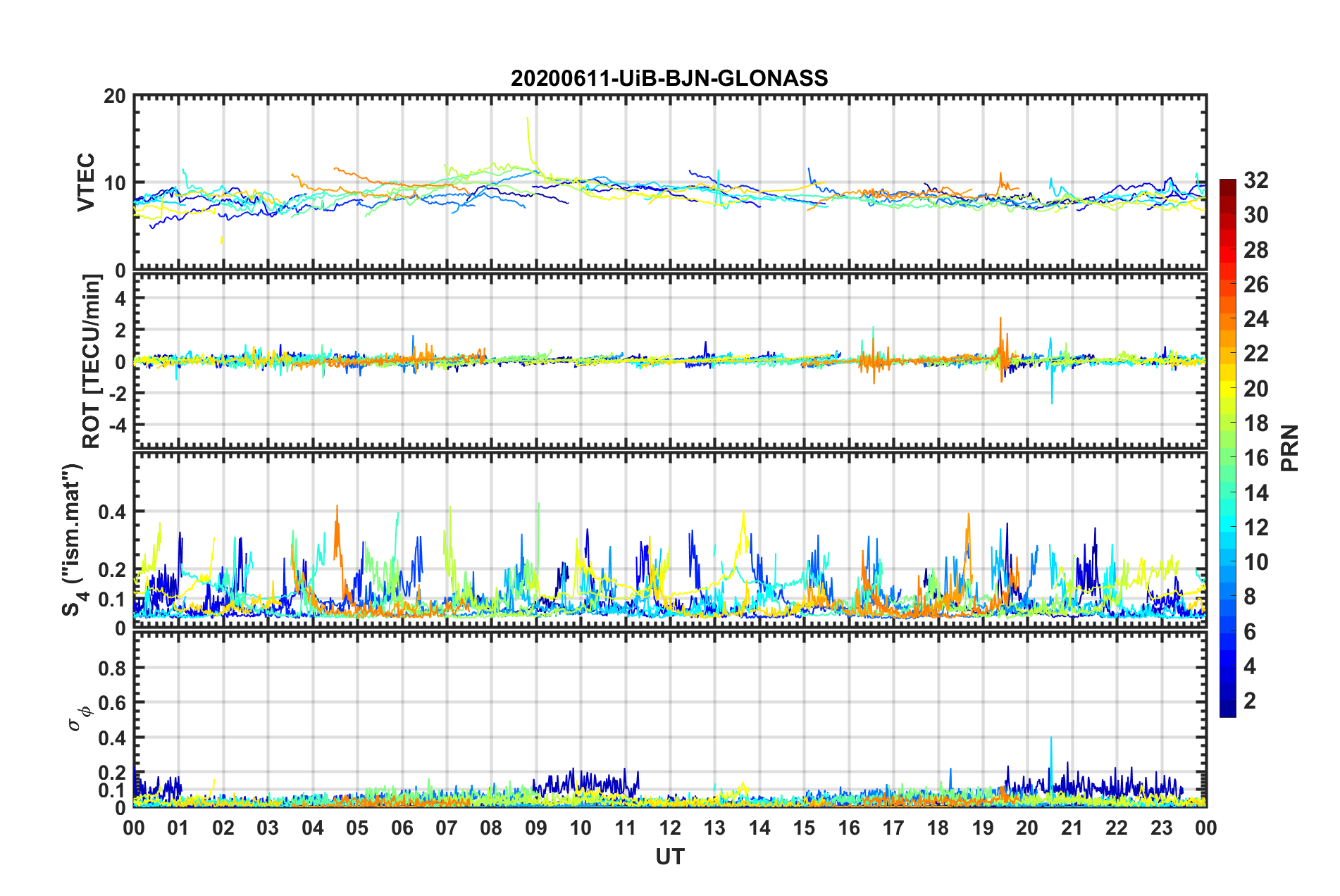Click the sigma-phi axis tick 0.6
The image size is (1340, 896).
pyautogui.click(x=112, y=703)
